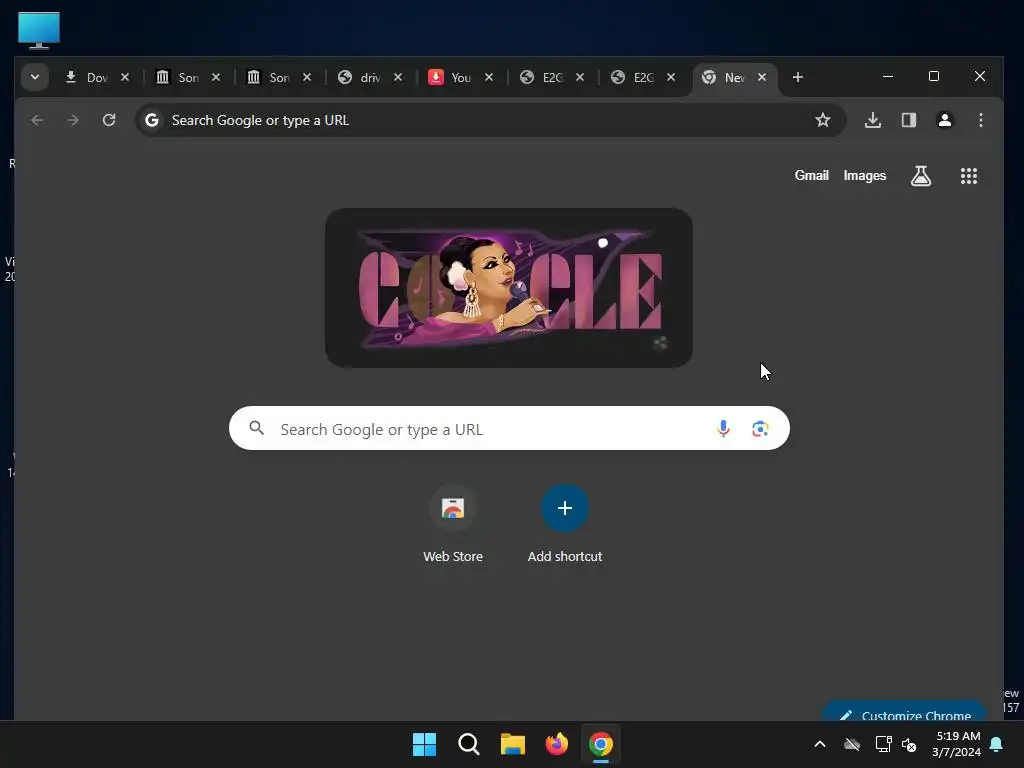Bookmark this tab with star icon

click(x=823, y=120)
